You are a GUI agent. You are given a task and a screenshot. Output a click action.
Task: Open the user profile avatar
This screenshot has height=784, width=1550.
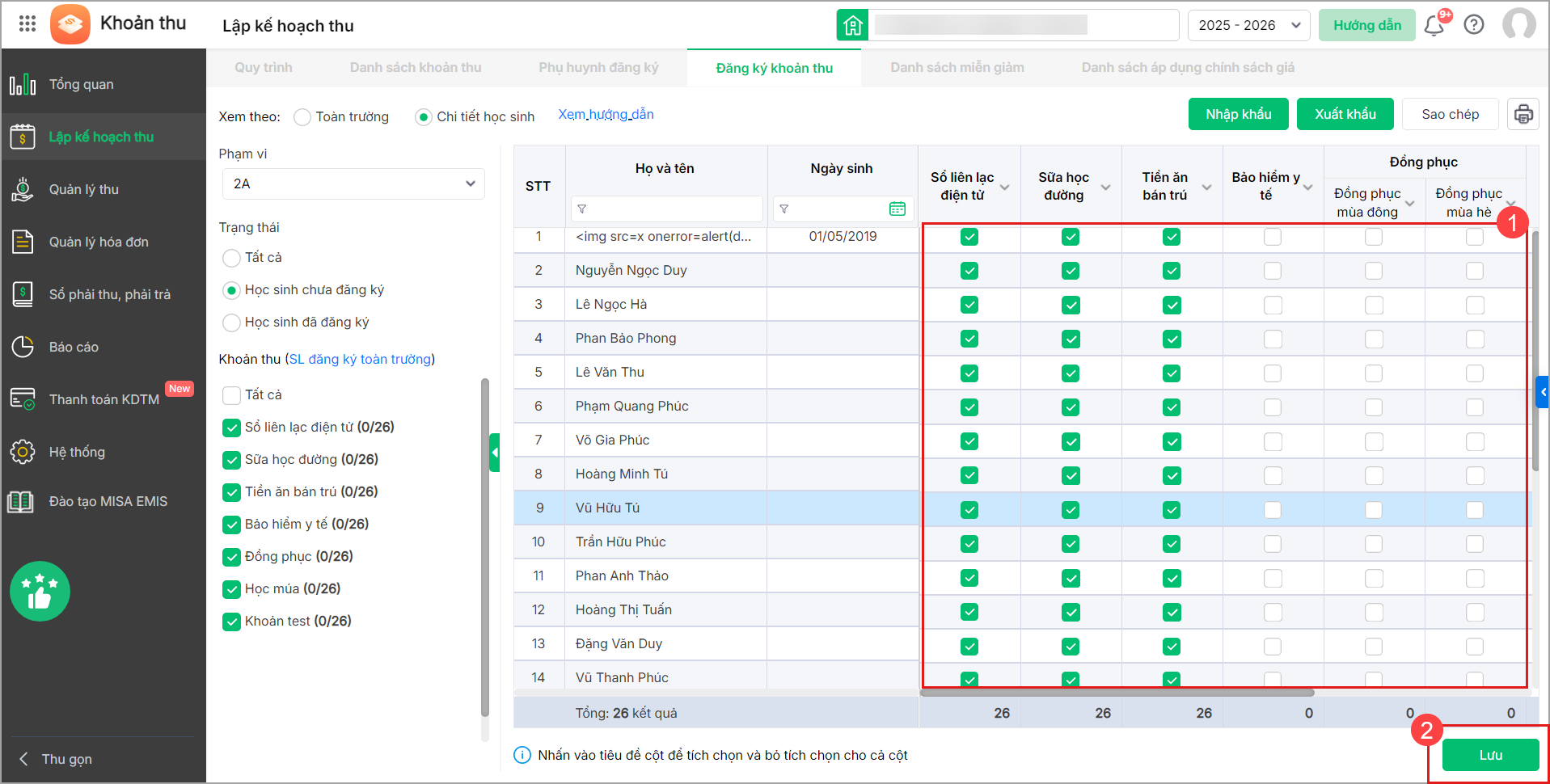1518,25
